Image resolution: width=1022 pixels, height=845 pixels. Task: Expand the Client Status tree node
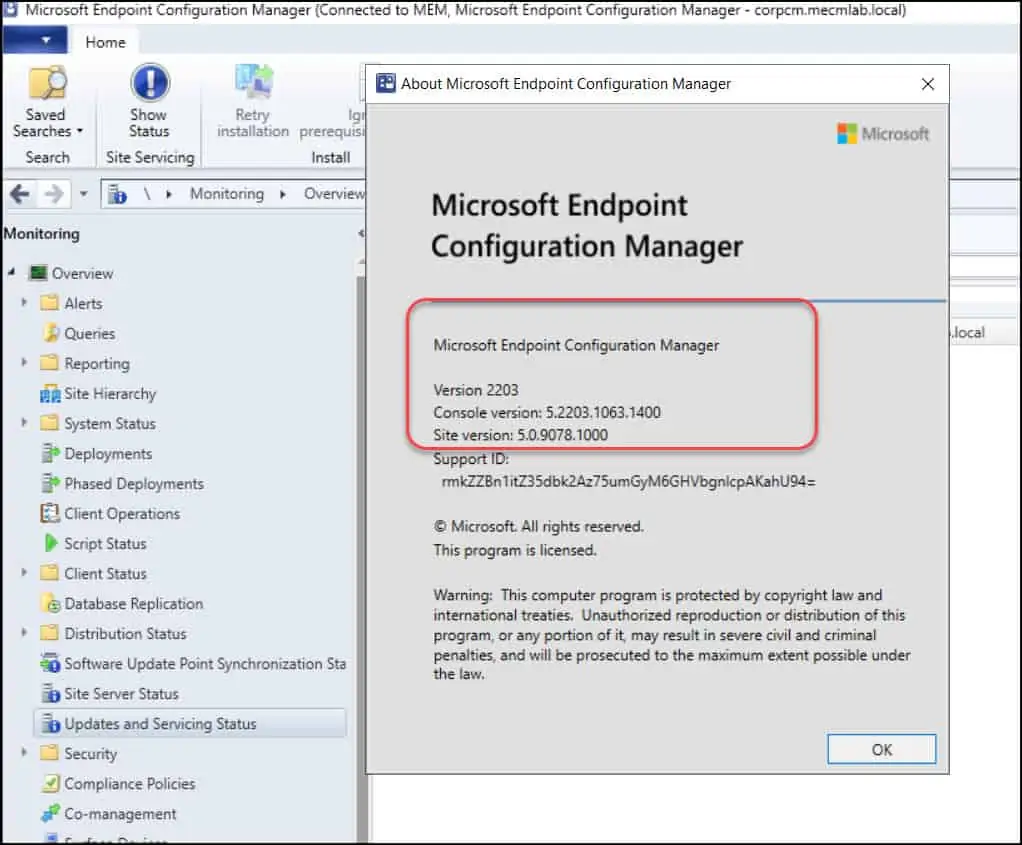point(24,573)
